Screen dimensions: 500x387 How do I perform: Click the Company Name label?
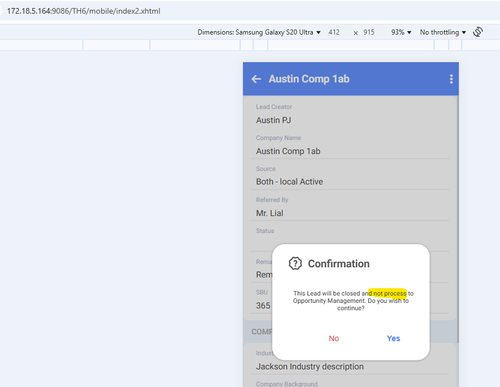tap(278, 138)
